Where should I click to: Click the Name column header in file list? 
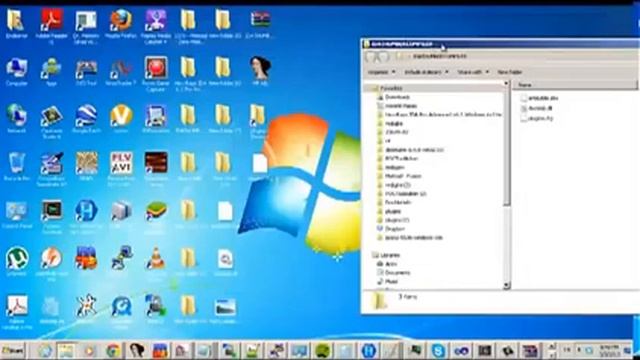pos(575,85)
